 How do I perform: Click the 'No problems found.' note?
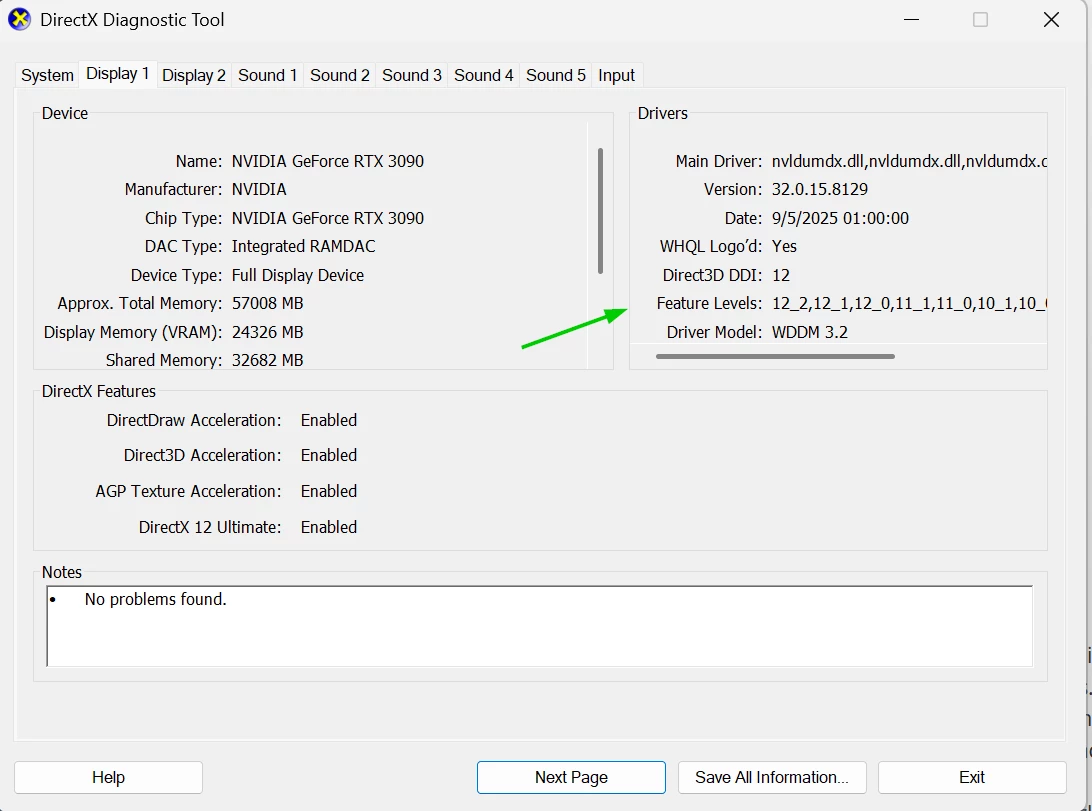pyautogui.click(x=155, y=599)
